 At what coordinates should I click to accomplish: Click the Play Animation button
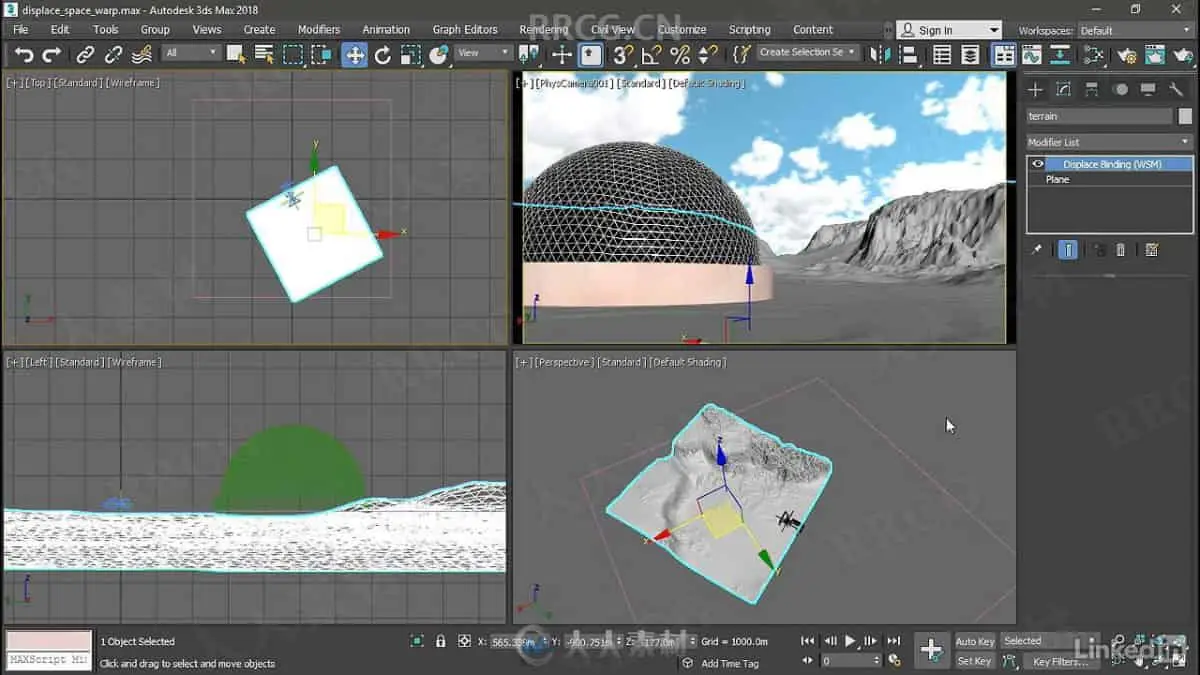pos(850,641)
